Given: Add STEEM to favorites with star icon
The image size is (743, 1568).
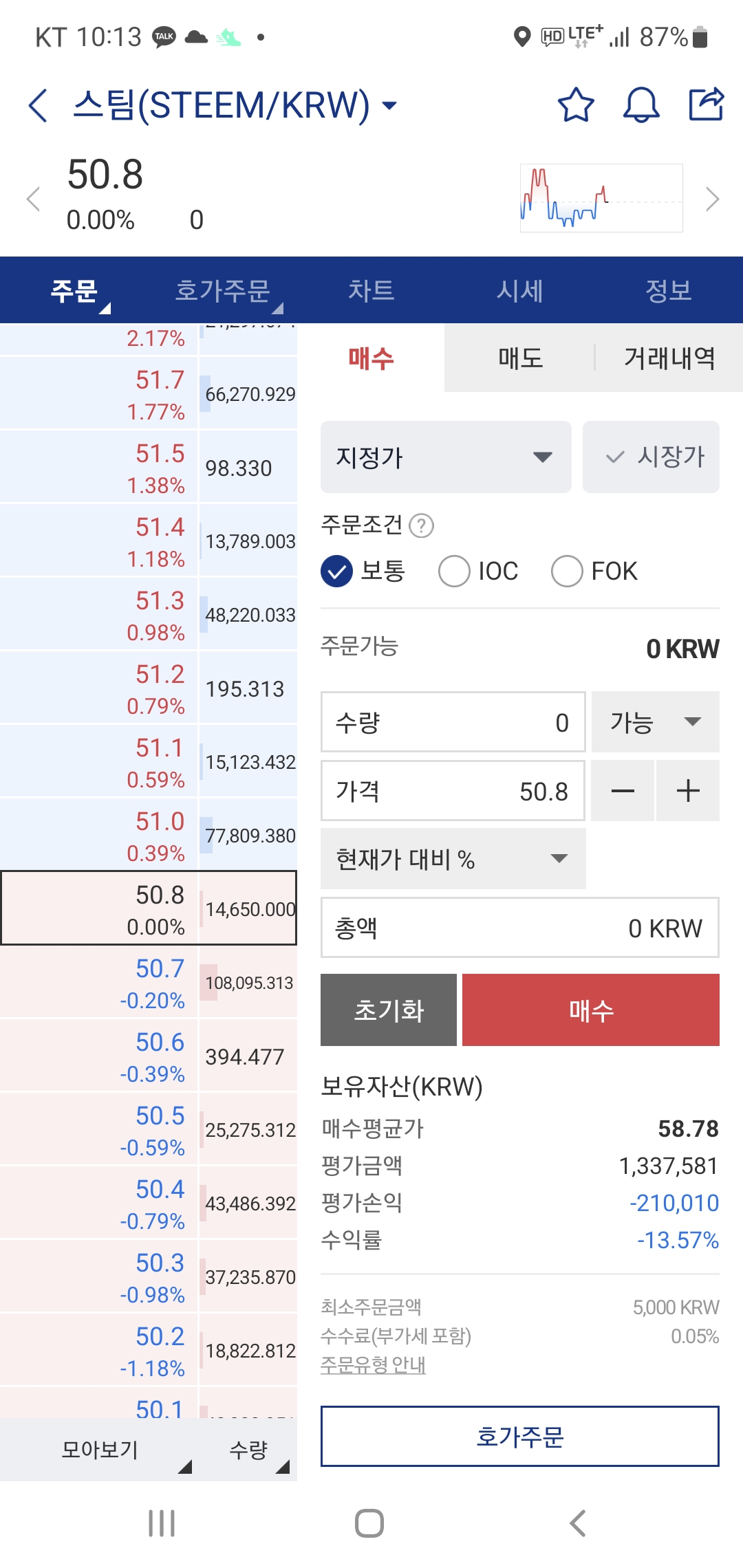Looking at the screenshot, I should (575, 105).
